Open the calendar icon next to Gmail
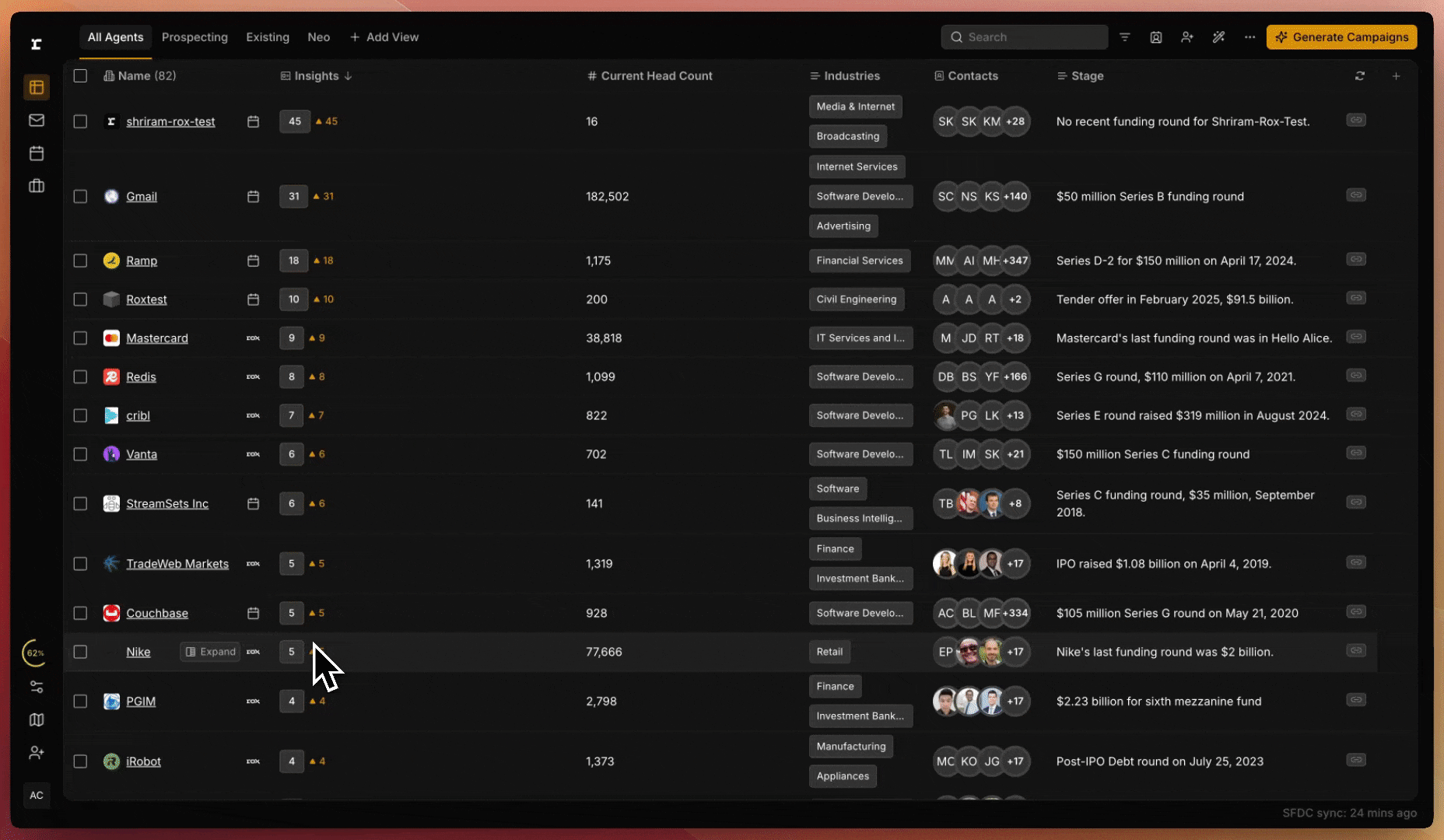This screenshot has height=840, width=1444. point(253,197)
